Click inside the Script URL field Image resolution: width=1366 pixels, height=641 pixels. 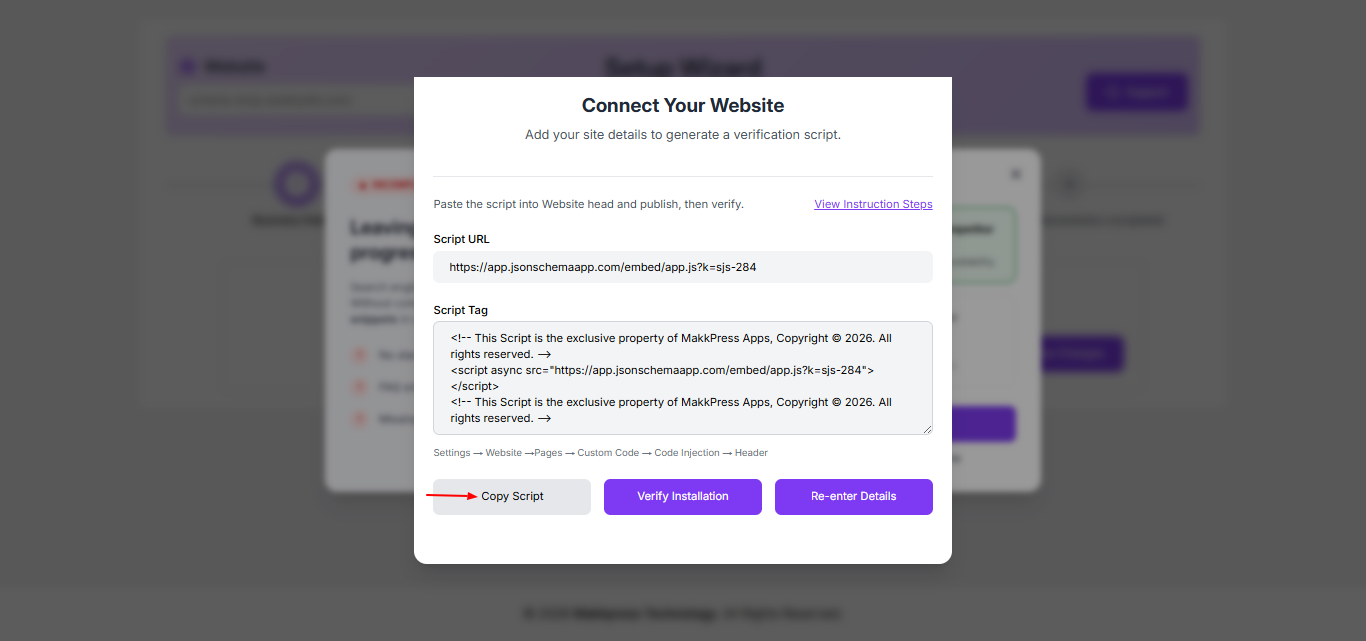click(x=682, y=267)
